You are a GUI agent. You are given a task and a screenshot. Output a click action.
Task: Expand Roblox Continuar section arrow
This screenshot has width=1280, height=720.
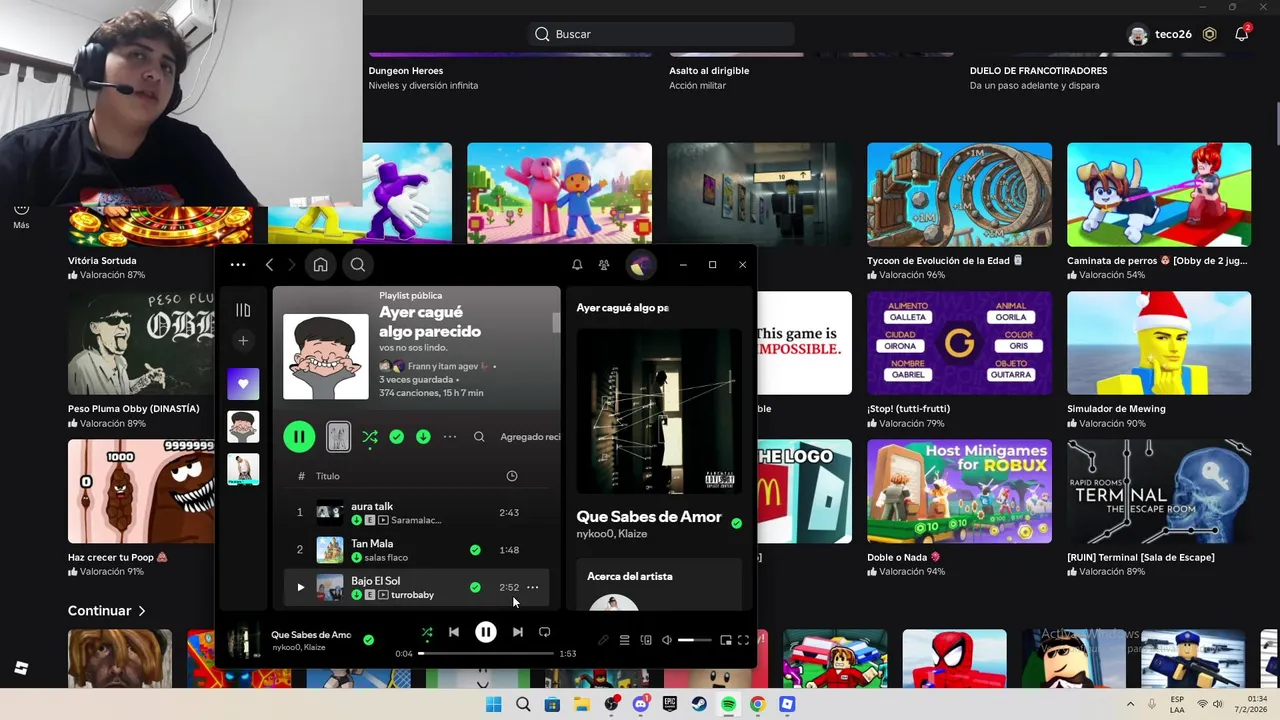click(x=142, y=610)
